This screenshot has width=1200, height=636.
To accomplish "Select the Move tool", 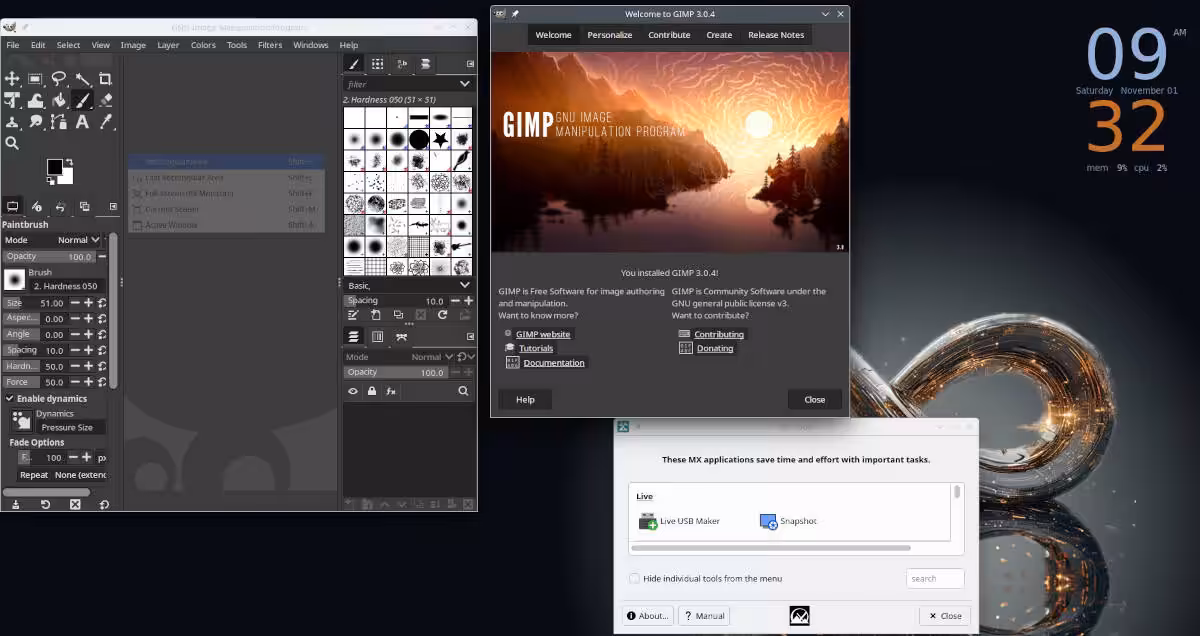I will [12, 79].
